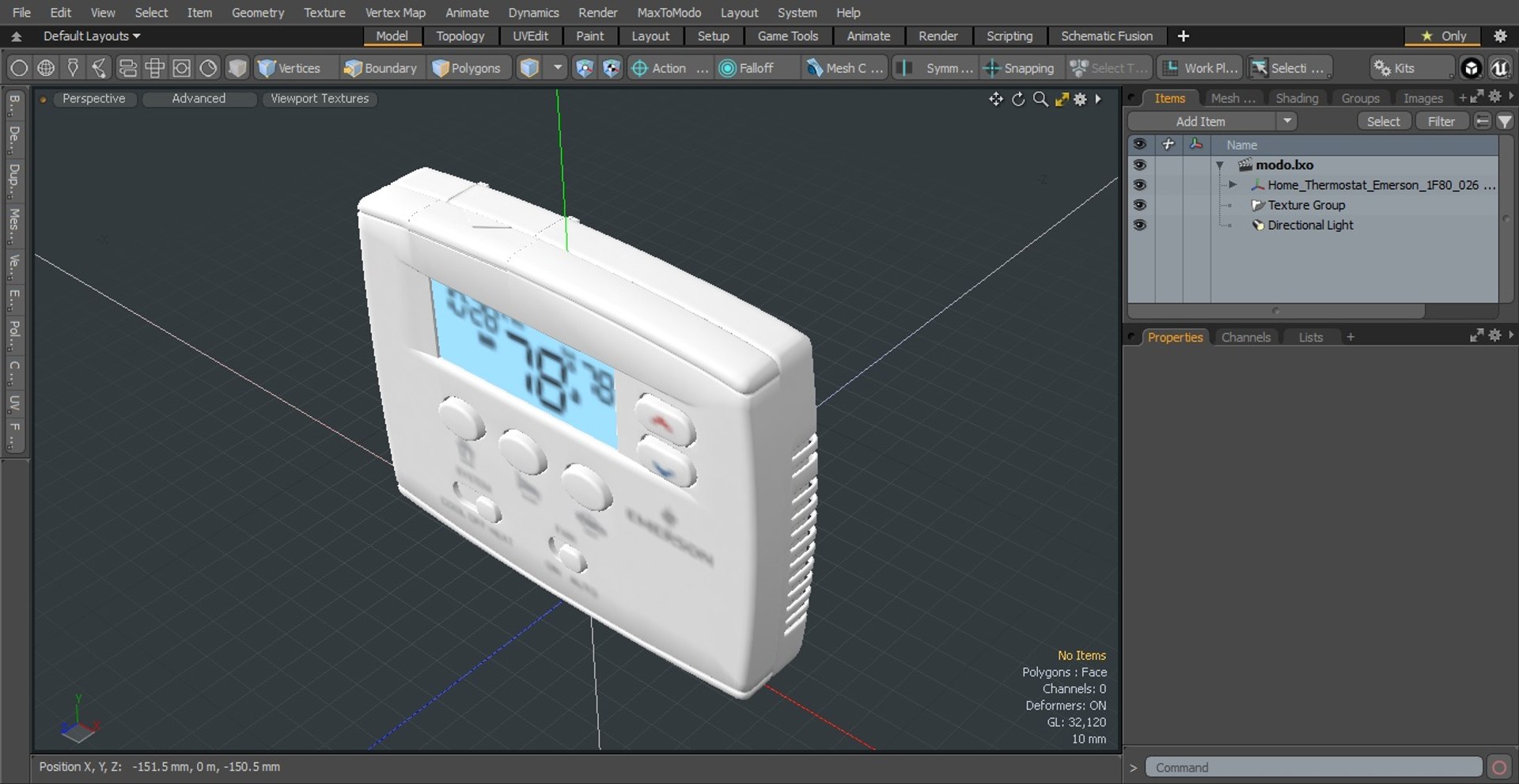Toggle Snapping on
This screenshot has width=1519, height=784.
pyautogui.click(x=1020, y=68)
